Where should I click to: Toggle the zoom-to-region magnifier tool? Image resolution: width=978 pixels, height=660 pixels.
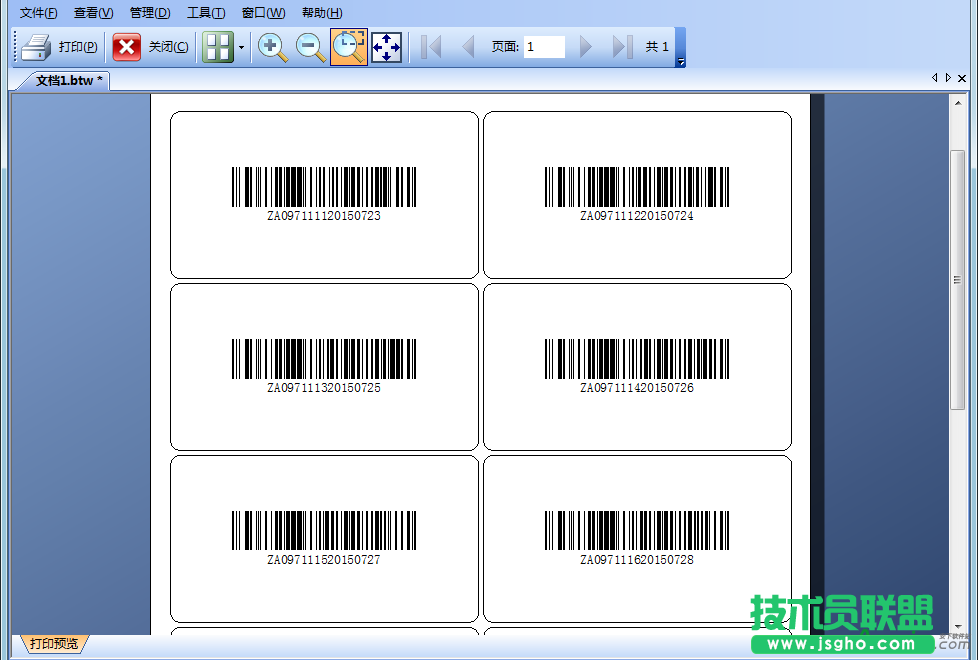tap(348, 47)
